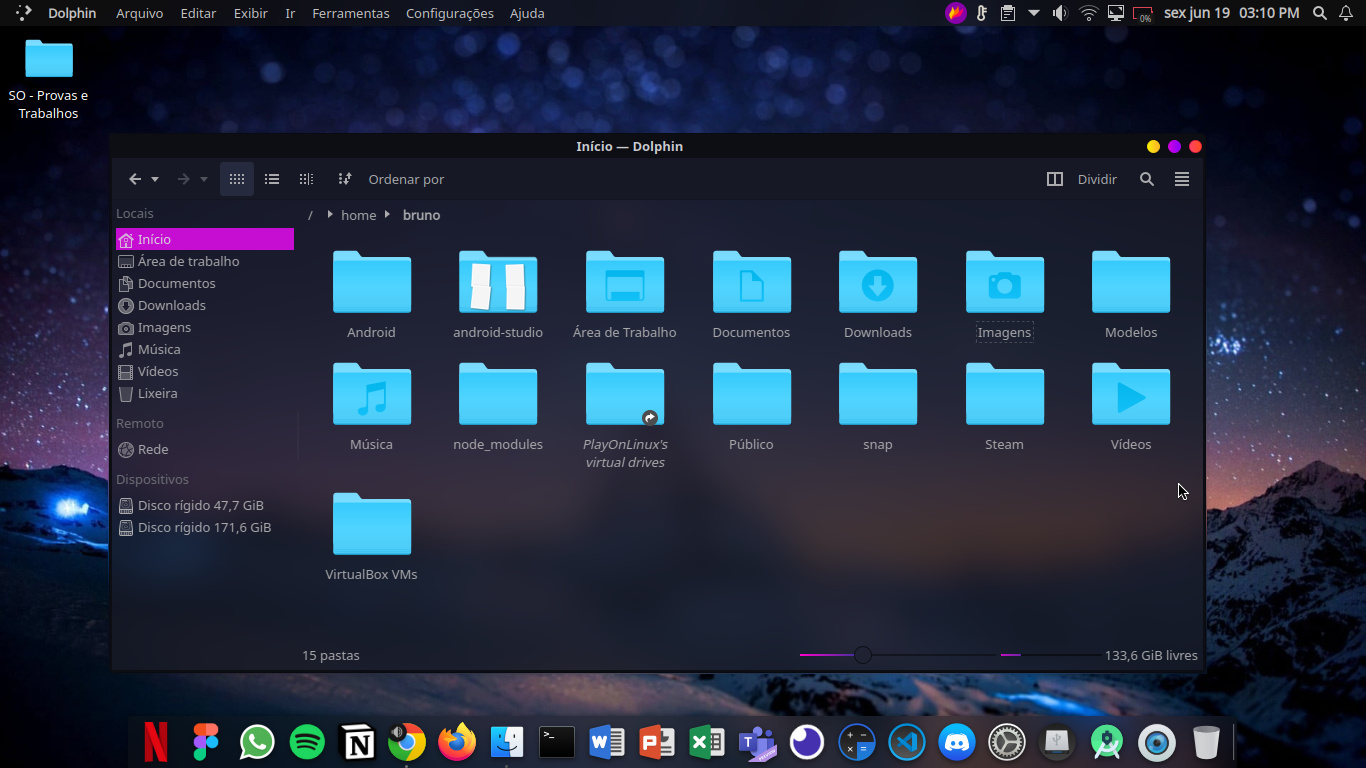Open the android-studio folder
The width and height of the screenshot is (1366, 768).
[497, 283]
